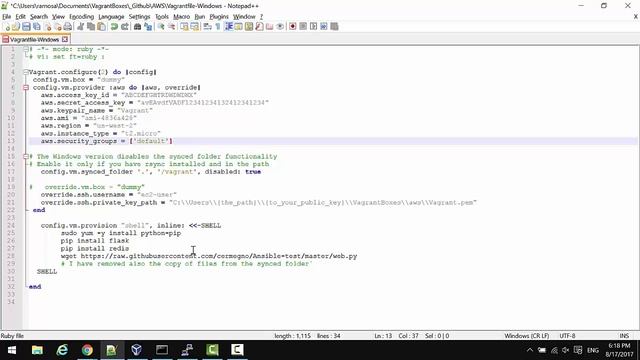Screen dimensions: 640x360
Task: Collapse the comment fold on line 1
Action: tap(26, 49)
